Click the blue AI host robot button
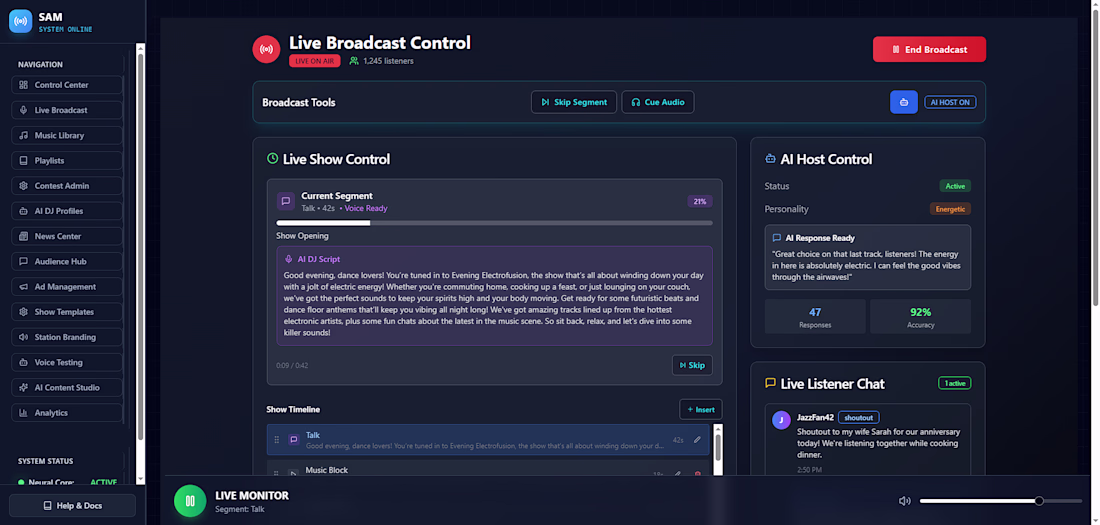1100x525 pixels. [x=904, y=102]
